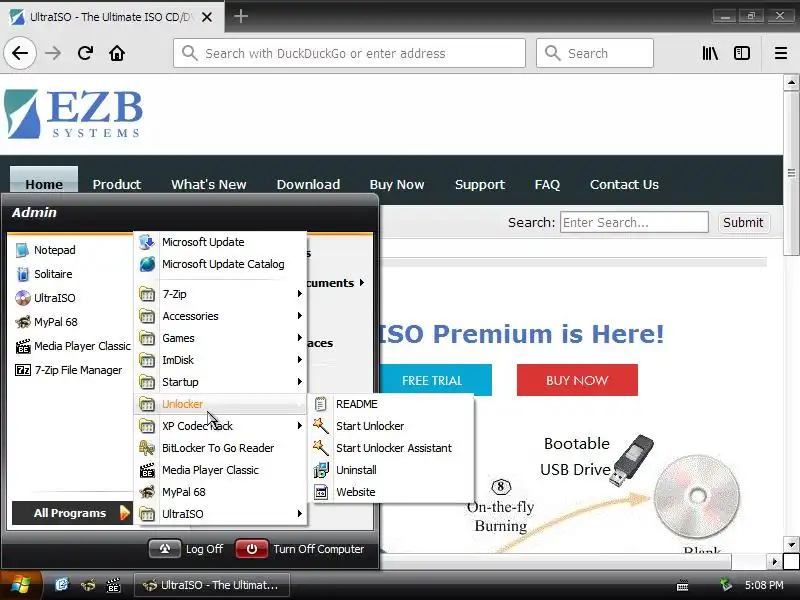This screenshot has width=800, height=600.
Task: Click the red BUY NOW button
Action: click(577, 380)
